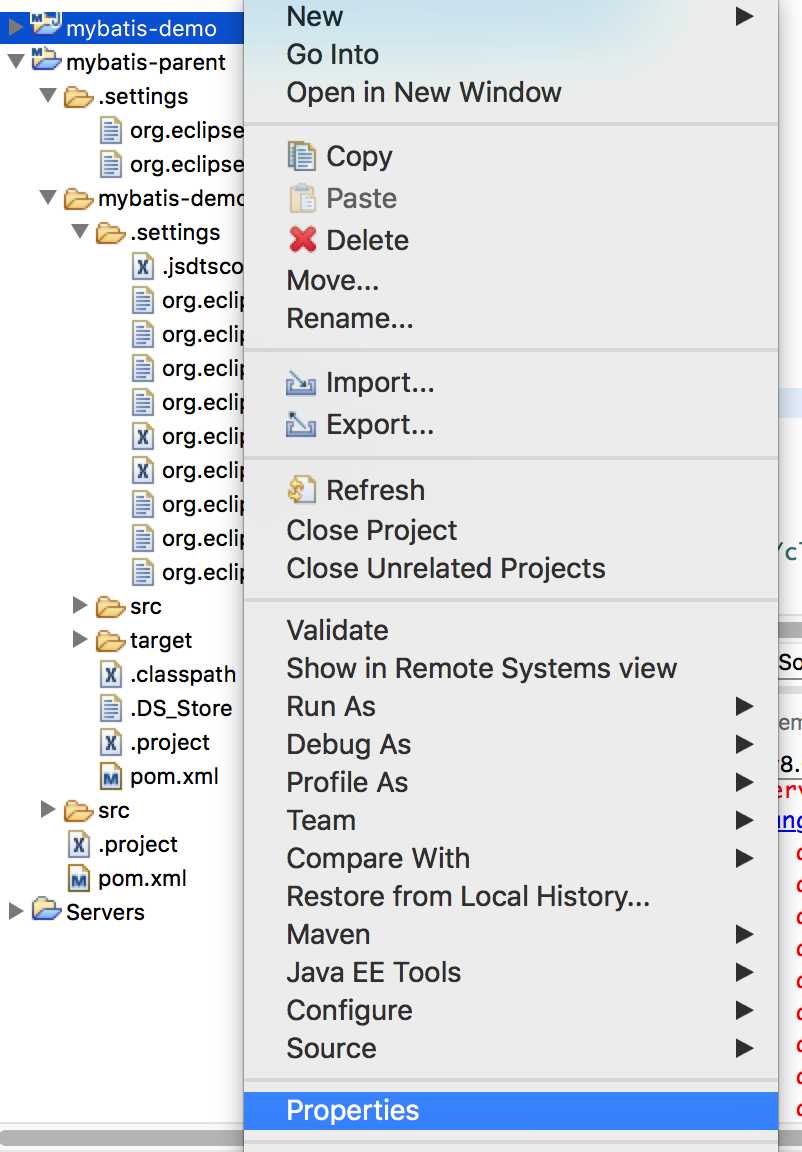Choose Show in Remote Systems view
This screenshot has height=1152, width=802.
pos(511,669)
